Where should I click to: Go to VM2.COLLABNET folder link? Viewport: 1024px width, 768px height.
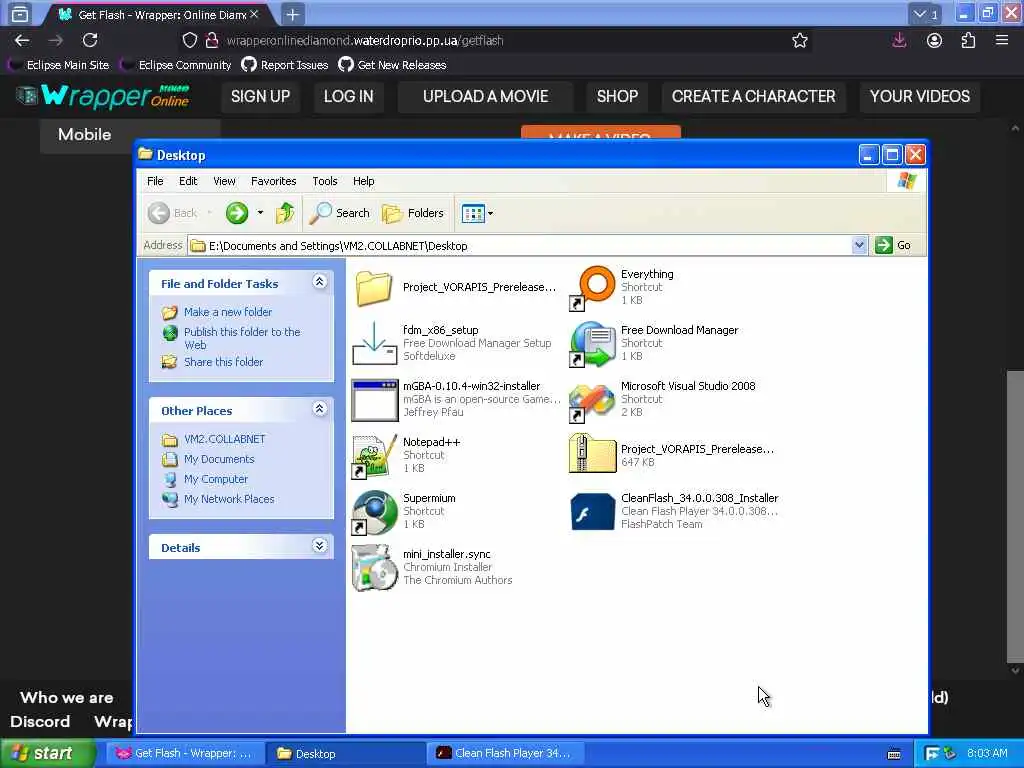(x=225, y=439)
